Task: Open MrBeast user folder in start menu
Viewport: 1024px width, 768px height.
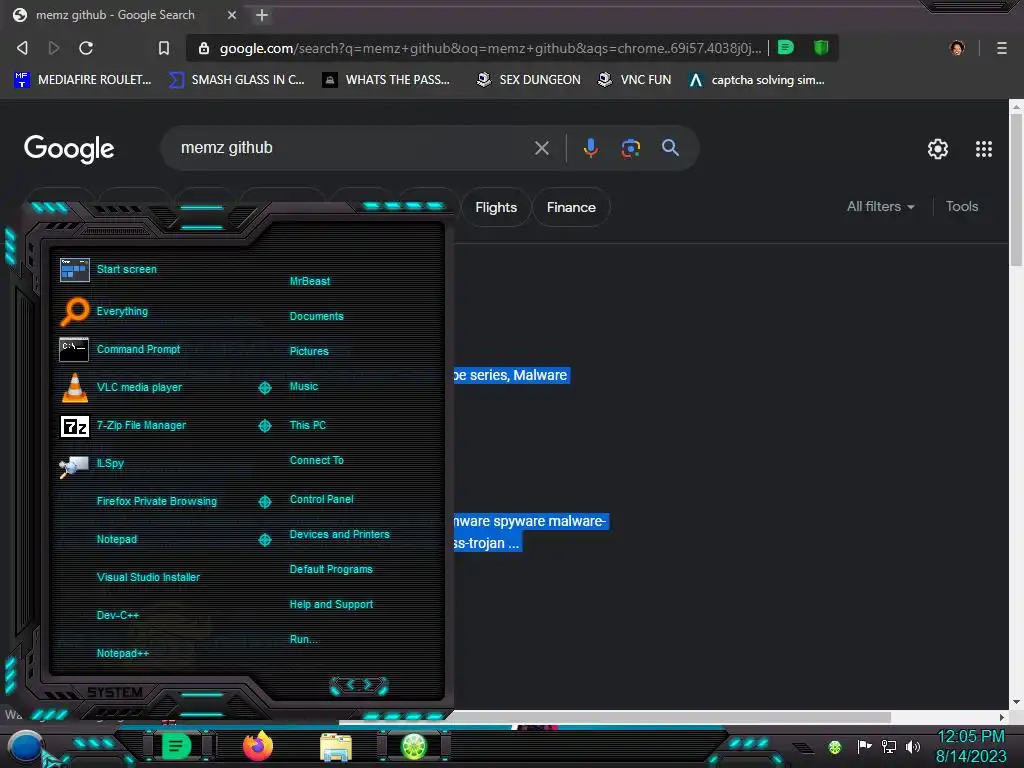Action: 310,281
